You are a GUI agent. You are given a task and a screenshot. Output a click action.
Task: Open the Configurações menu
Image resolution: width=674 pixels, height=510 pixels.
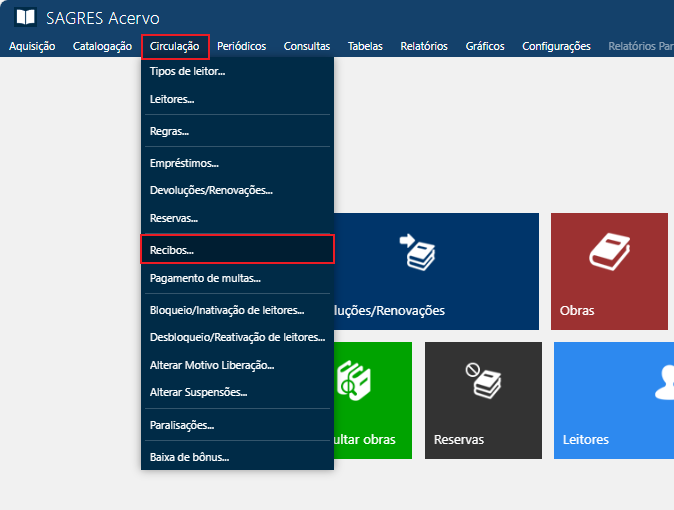556,46
